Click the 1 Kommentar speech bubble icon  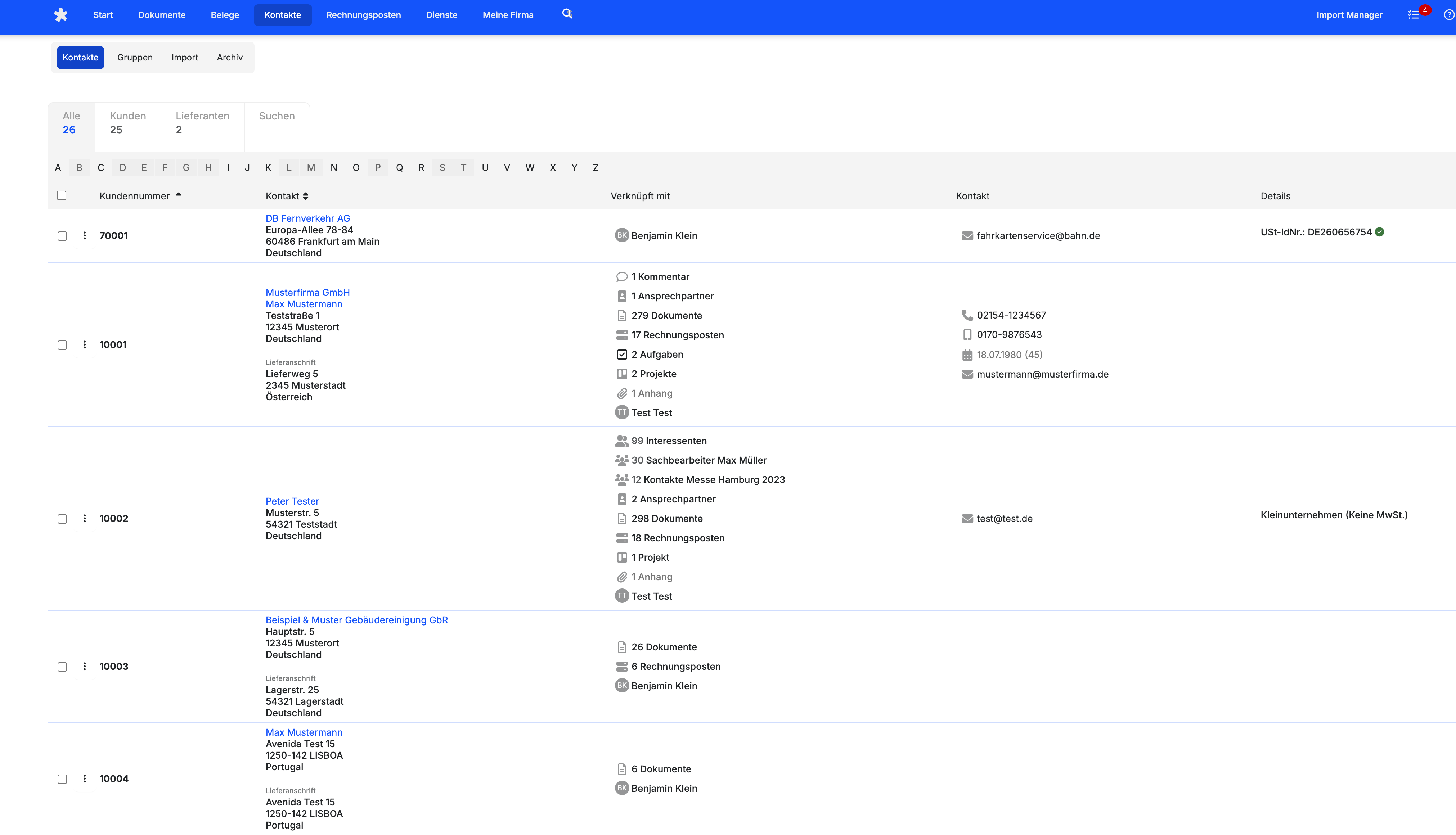(621, 276)
